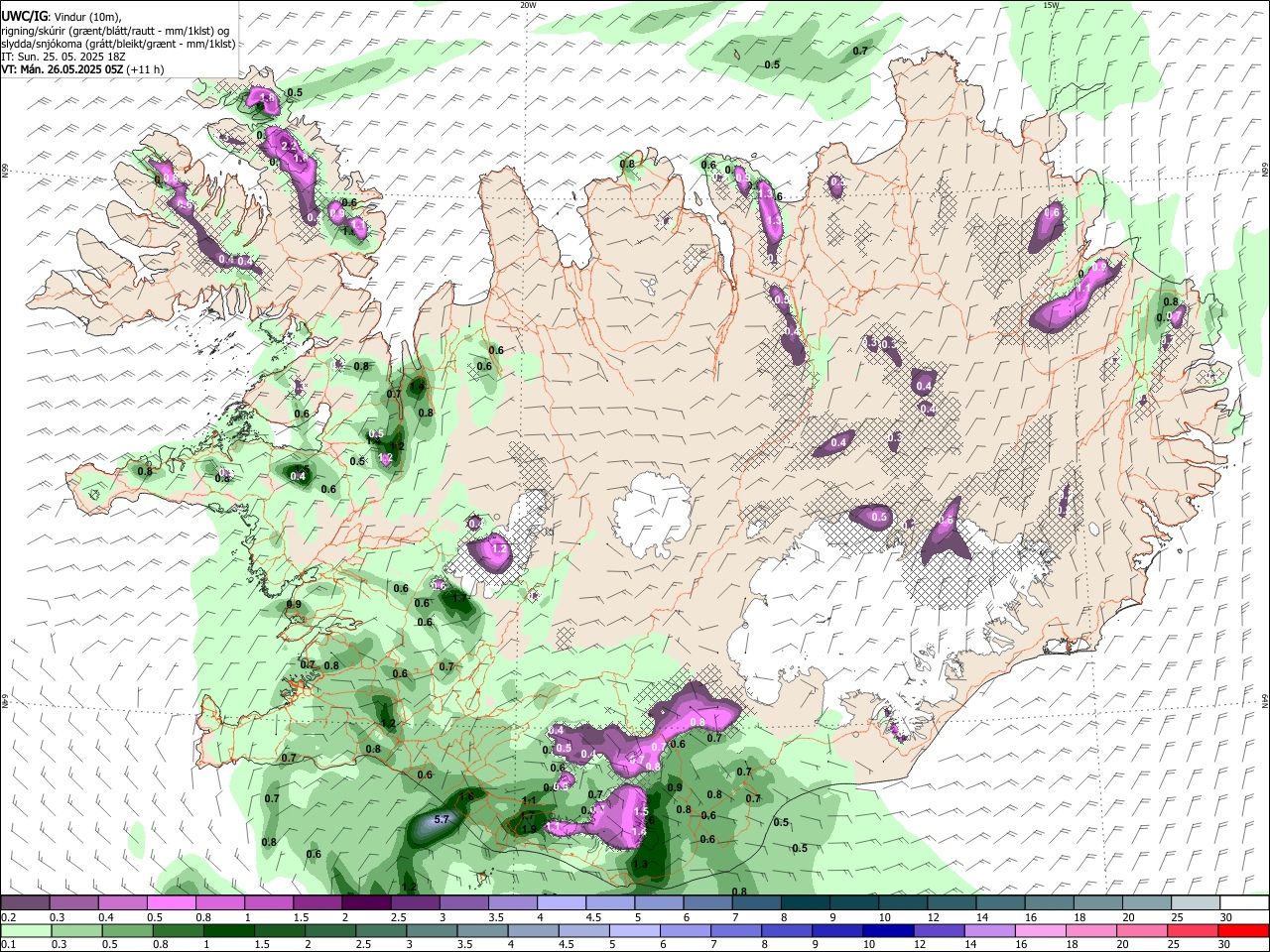Click the "IT: Sun. 25. 05. 2025 18Z" line
Viewport: 1270px width, 952px height.
[63, 57]
